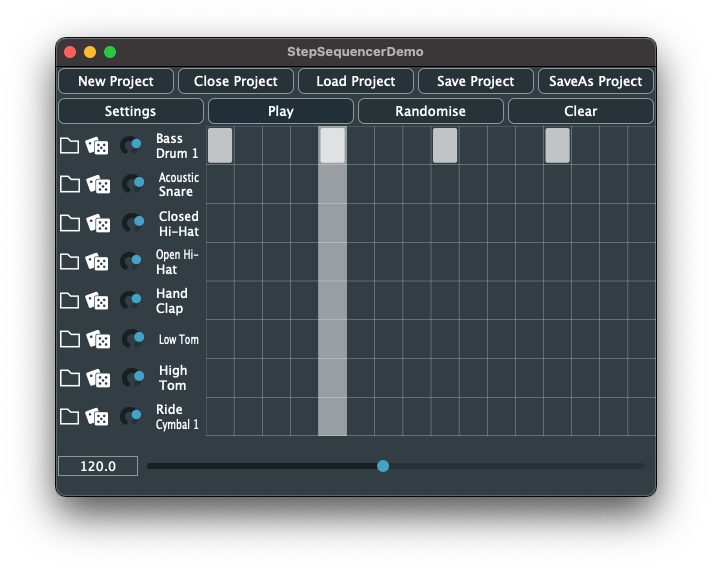This screenshot has height=570, width=712.
Task: Enable the second Bass Drum 1 step
Action: [x=248, y=145]
